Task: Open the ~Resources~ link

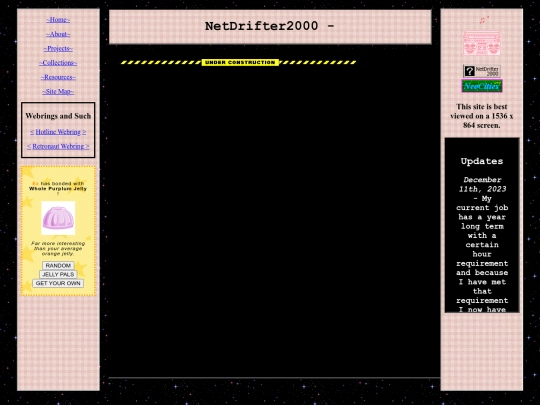Action: 58,77
